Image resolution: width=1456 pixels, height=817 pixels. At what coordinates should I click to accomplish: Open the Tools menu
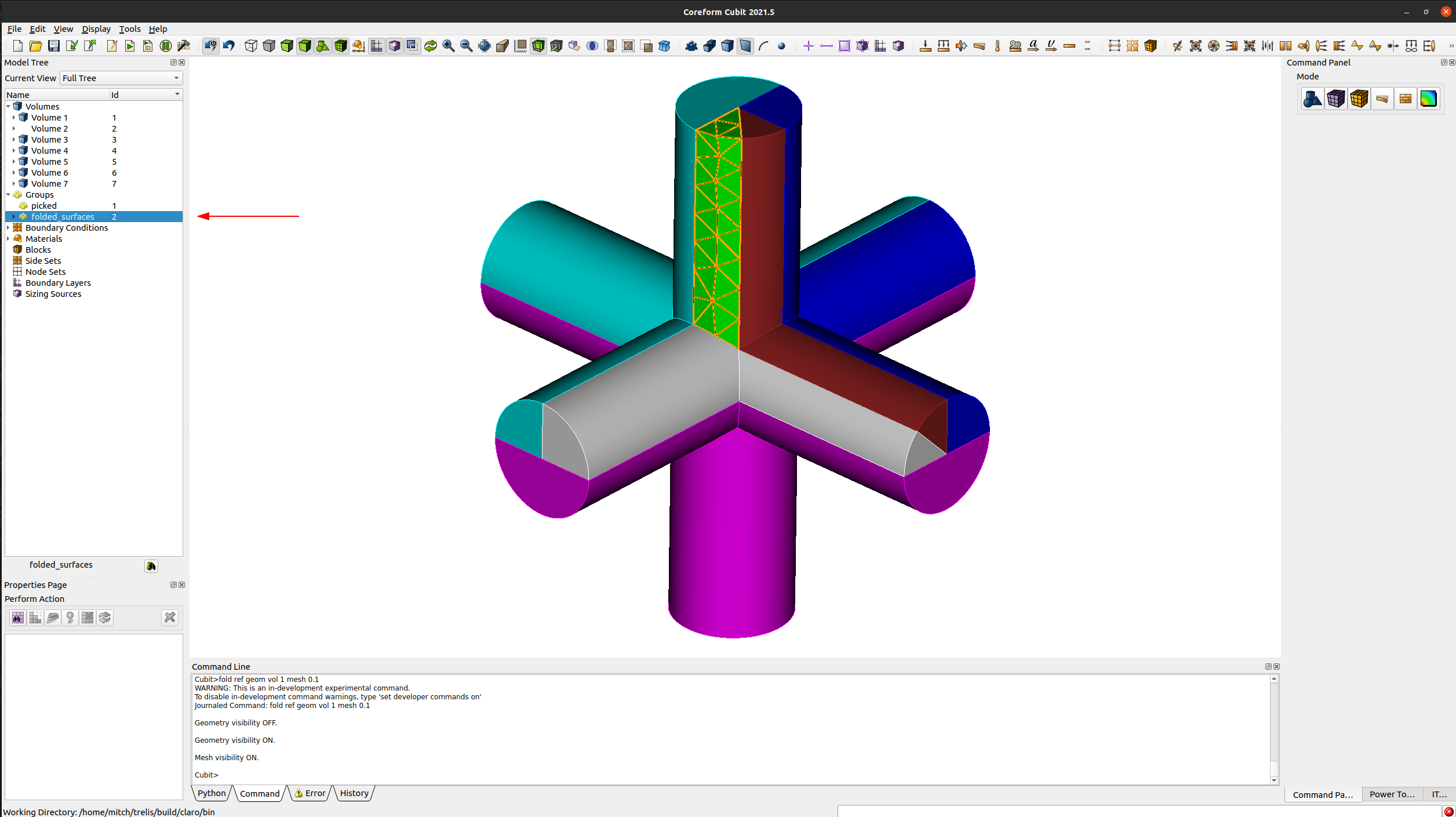tap(129, 29)
